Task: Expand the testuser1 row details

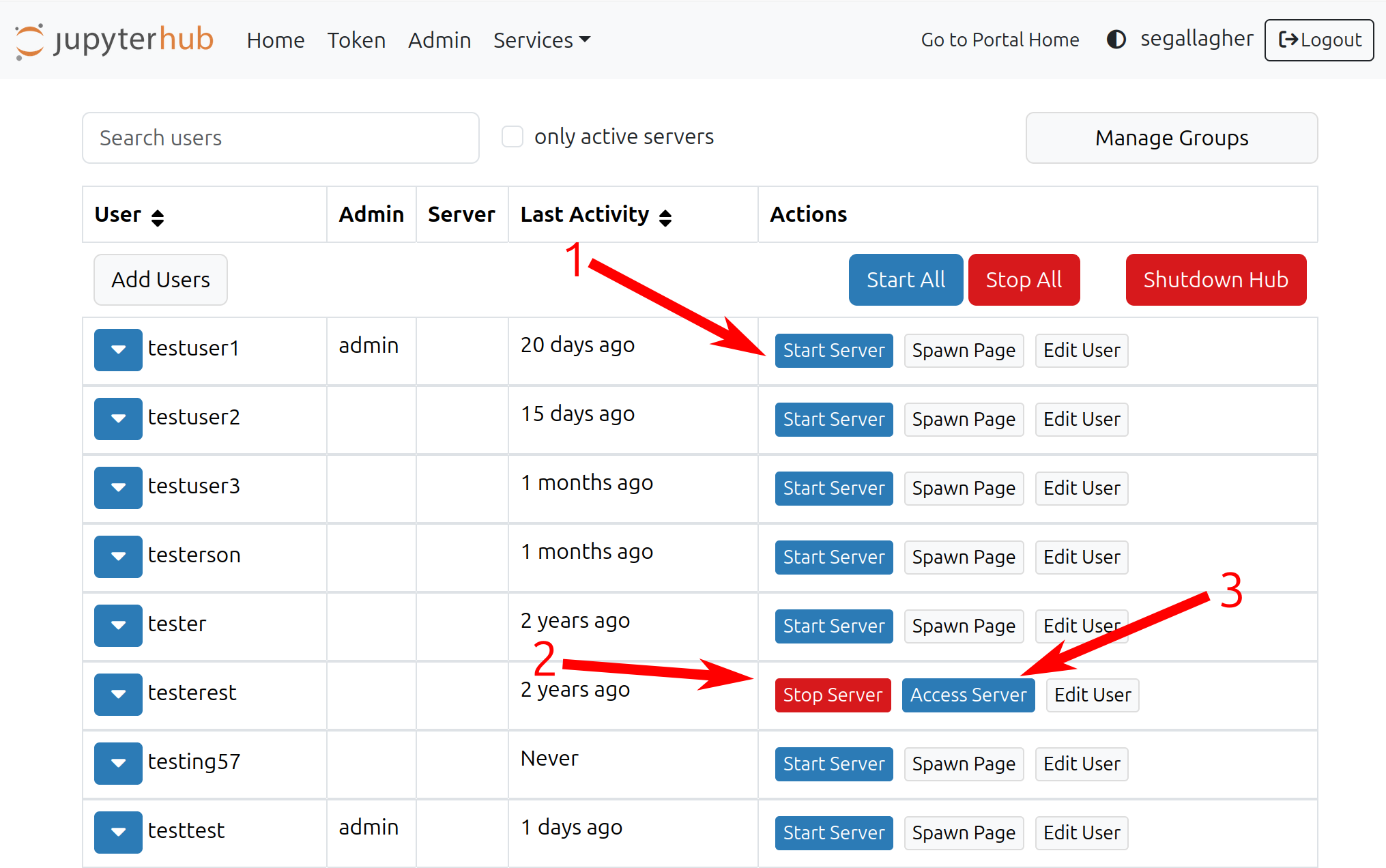Action: [118, 349]
